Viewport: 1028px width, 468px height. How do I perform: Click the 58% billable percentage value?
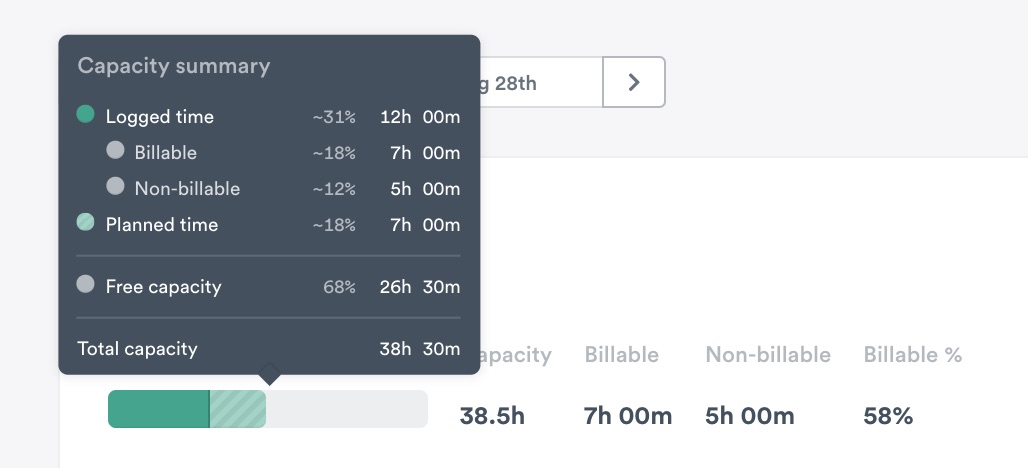[x=888, y=415]
